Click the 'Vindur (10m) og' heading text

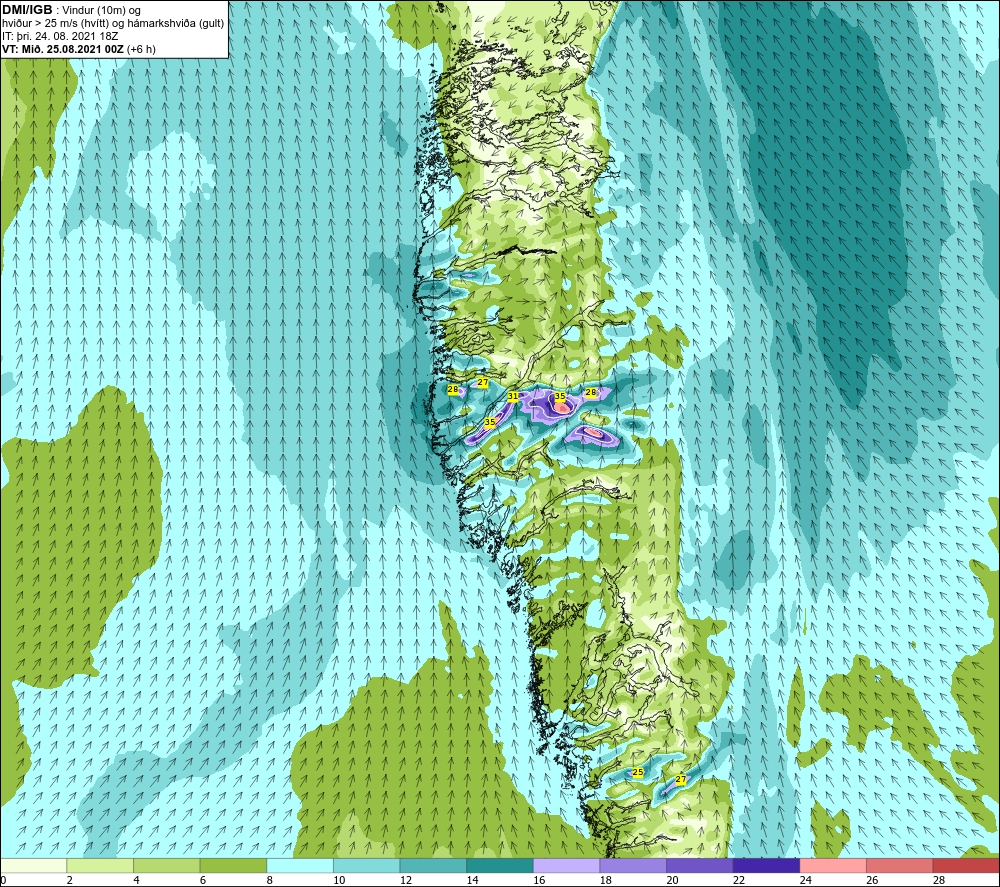point(101,11)
